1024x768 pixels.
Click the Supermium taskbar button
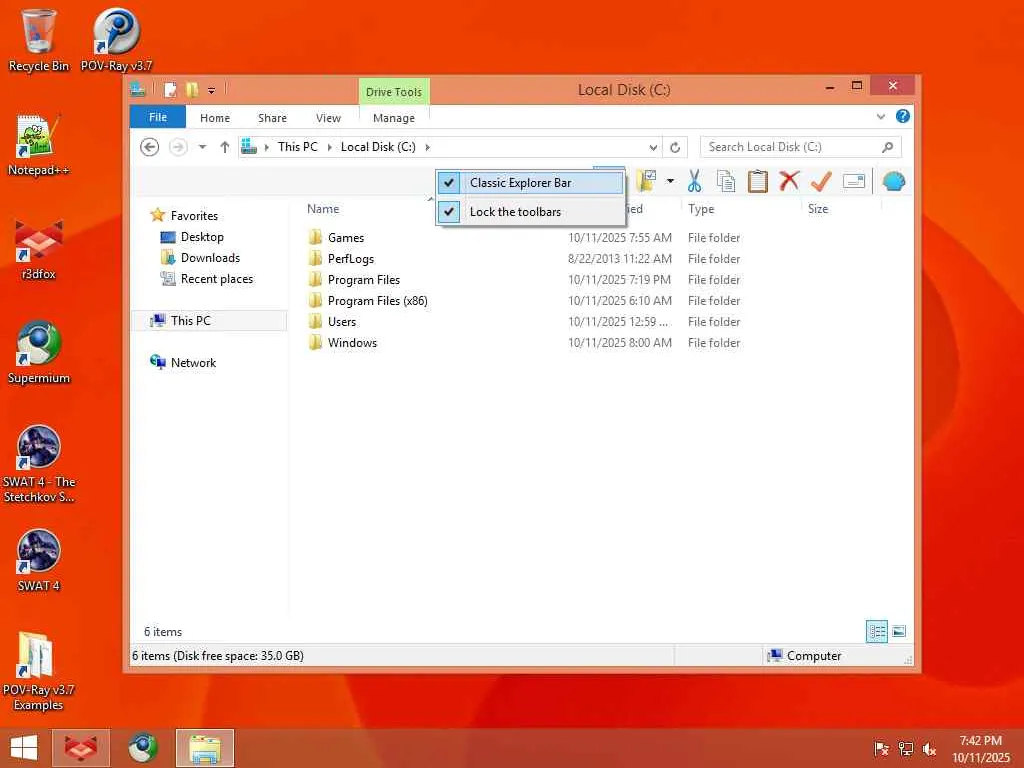pyautogui.click(x=142, y=748)
